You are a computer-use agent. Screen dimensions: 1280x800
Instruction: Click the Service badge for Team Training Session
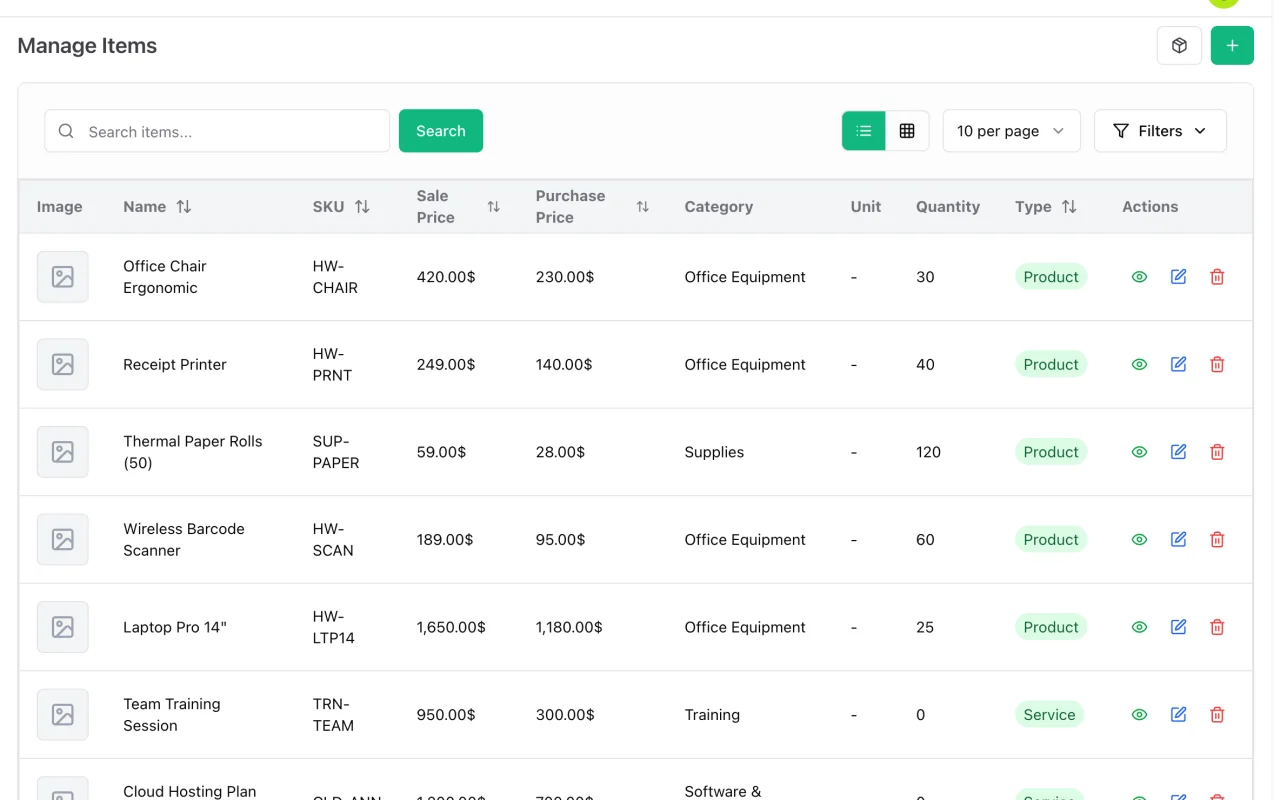(x=1049, y=715)
